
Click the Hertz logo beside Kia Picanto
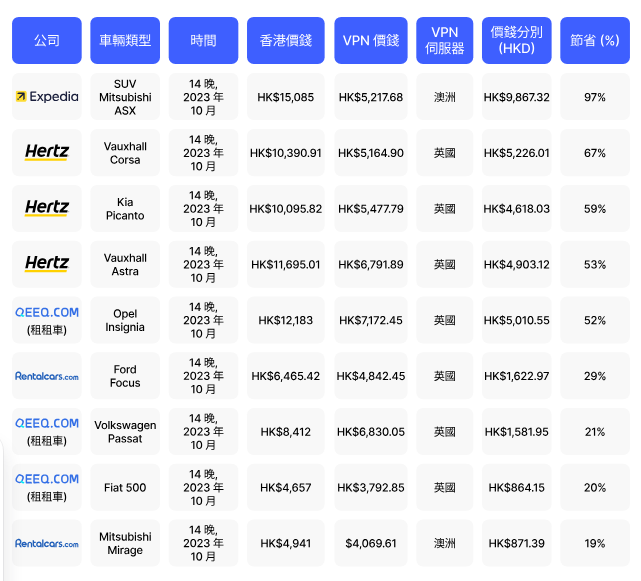[47, 208]
